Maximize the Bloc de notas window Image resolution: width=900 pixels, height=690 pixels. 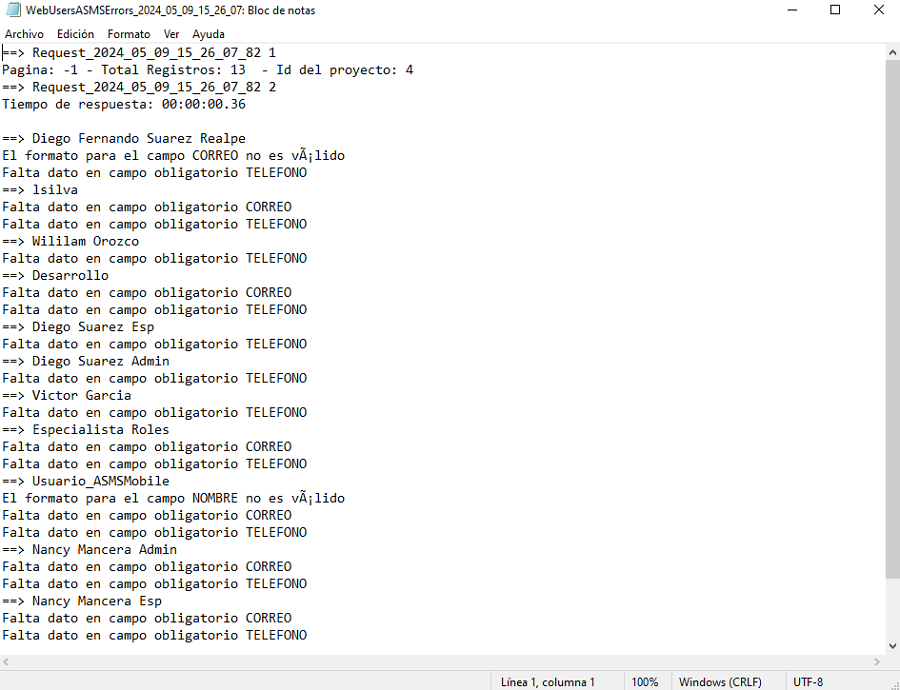coord(835,10)
